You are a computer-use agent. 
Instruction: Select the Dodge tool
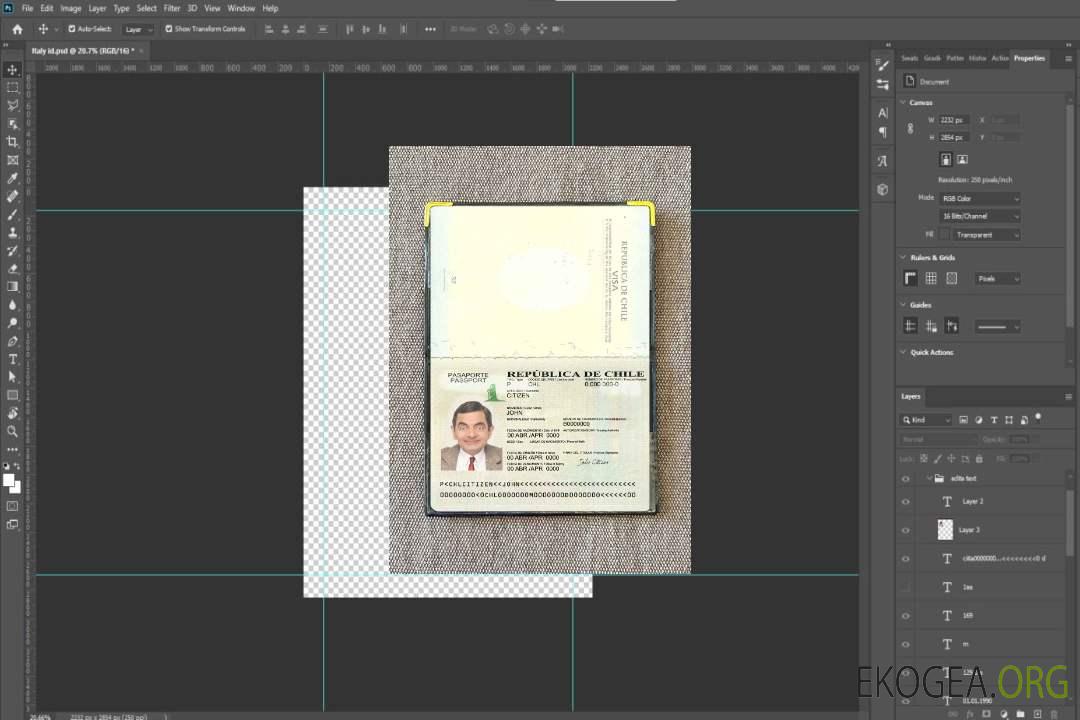click(x=12, y=322)
